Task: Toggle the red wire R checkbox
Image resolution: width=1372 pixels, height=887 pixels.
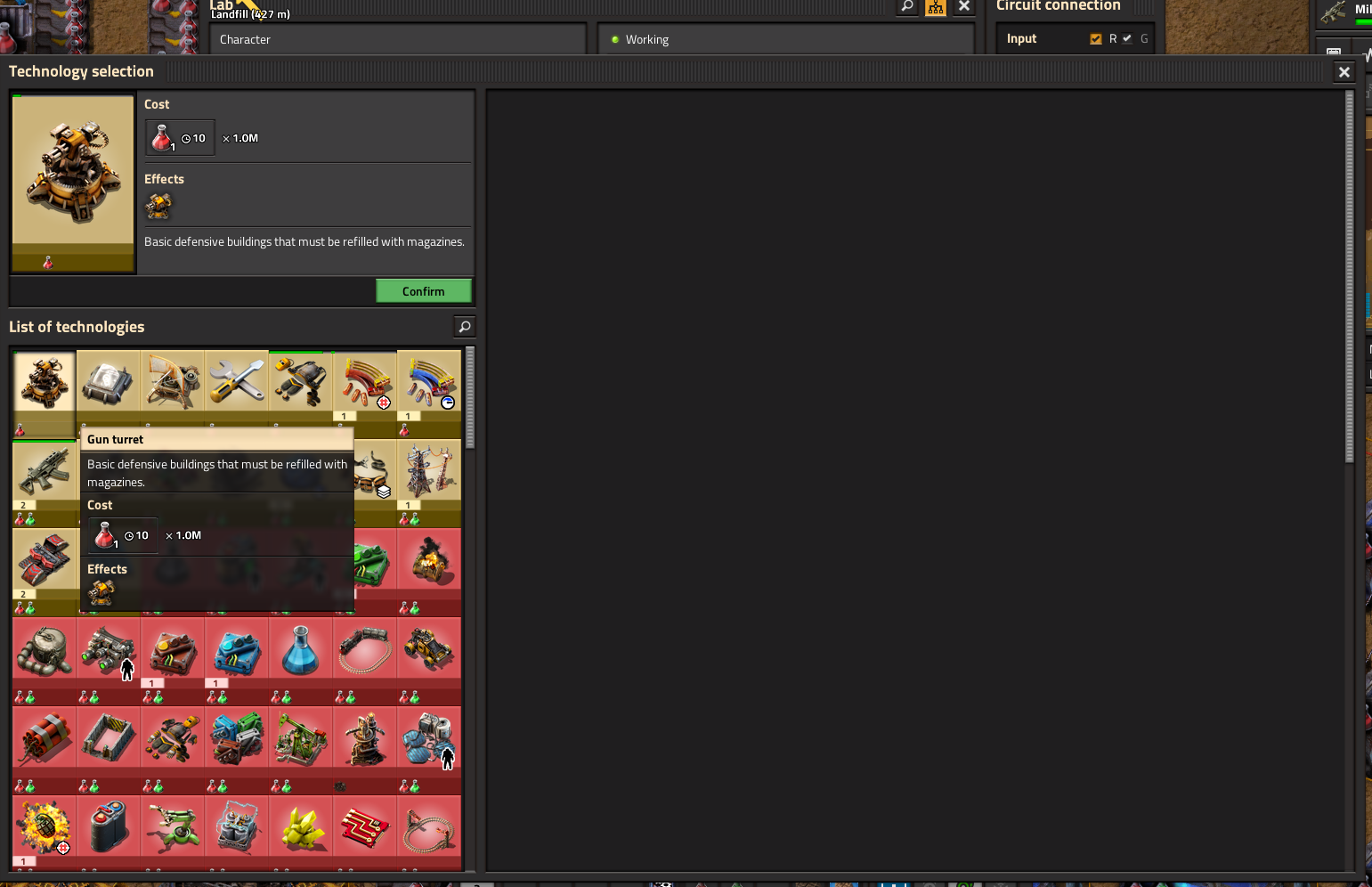Action: coord(1096,39)
